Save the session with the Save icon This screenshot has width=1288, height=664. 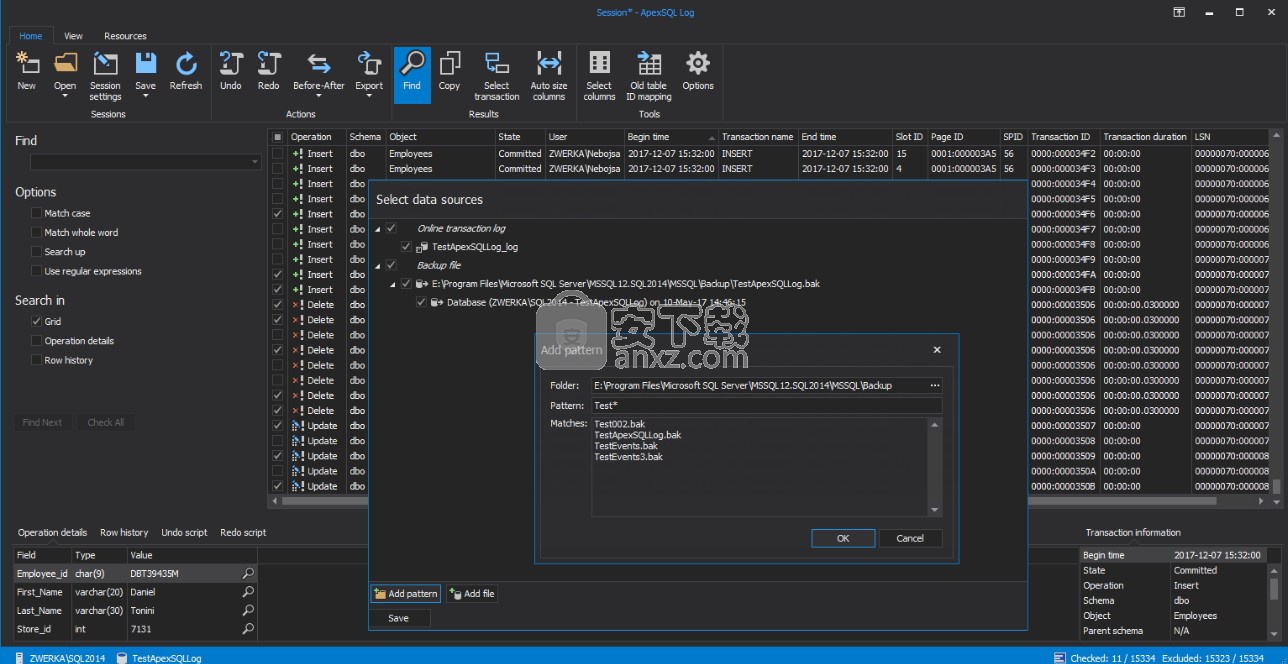pyautogui.click(x=146, y=64)
